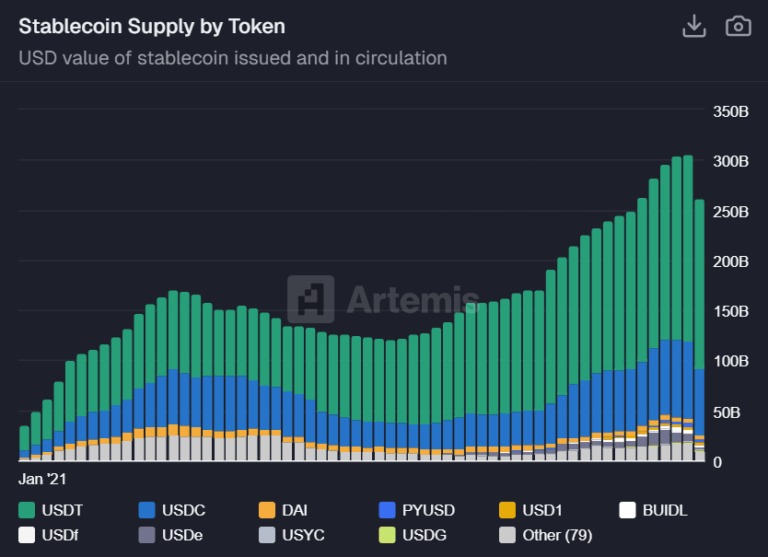Viewport: 768px width, 557px height.
Task: Toggle the USYC legend entry
Action: (291, 535)
